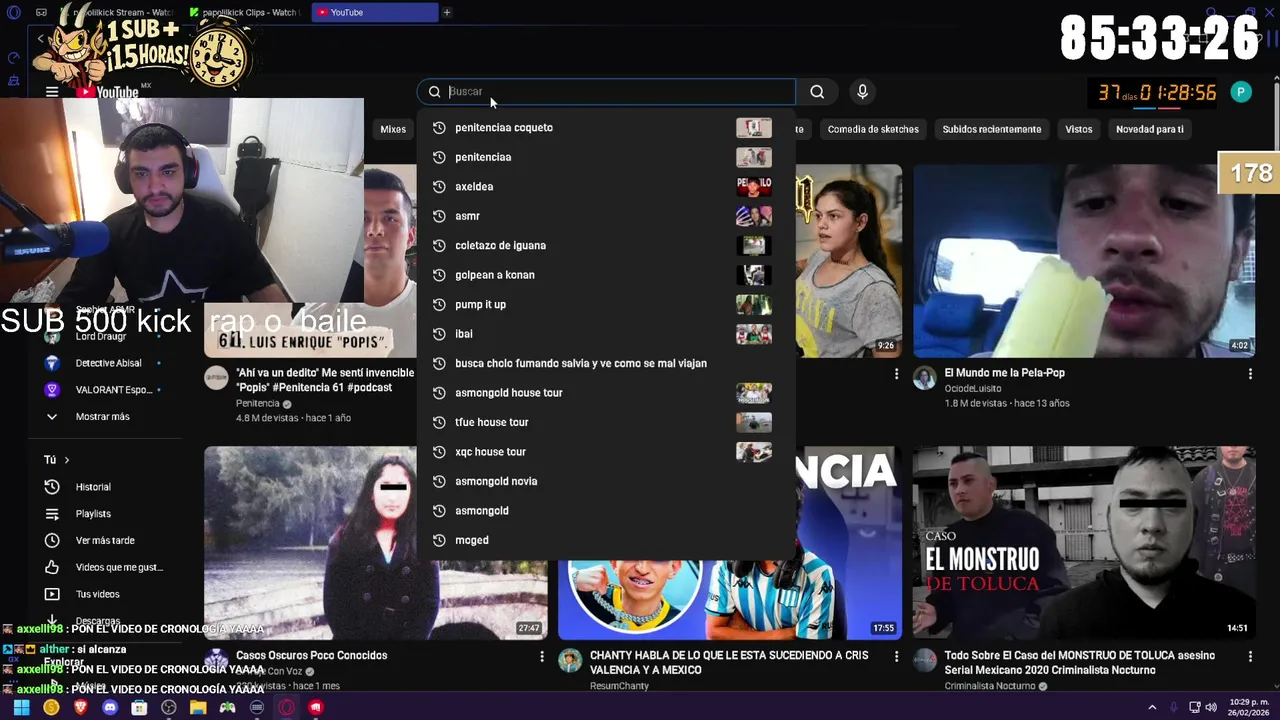This screenshot has width=1280, height=720.
Task: Open the on-screen keyboard taskbar icon
Action: coord(257,707)
